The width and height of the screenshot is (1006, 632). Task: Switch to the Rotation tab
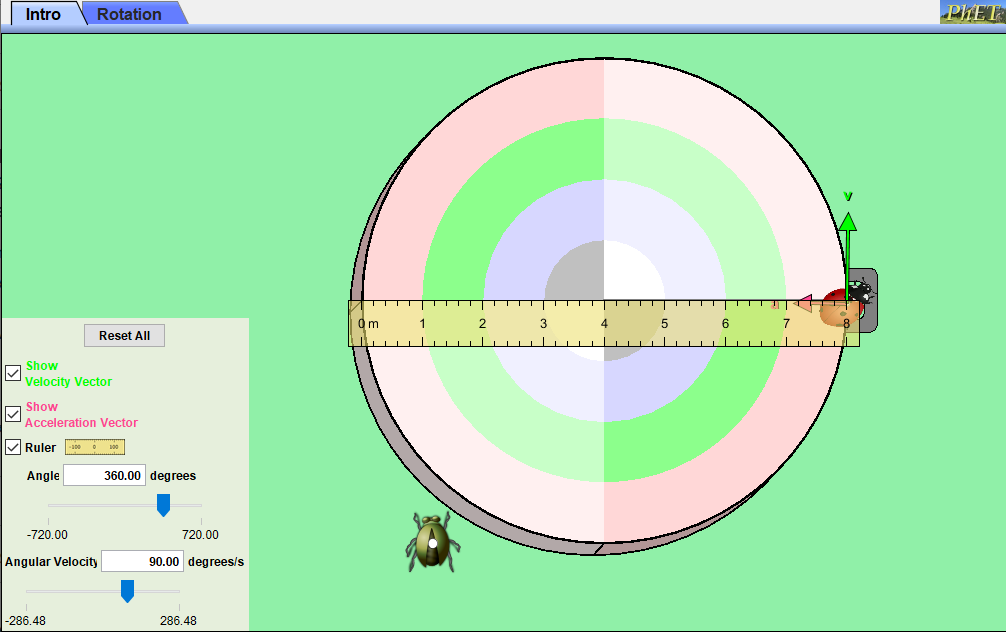[x=127, y=13]
